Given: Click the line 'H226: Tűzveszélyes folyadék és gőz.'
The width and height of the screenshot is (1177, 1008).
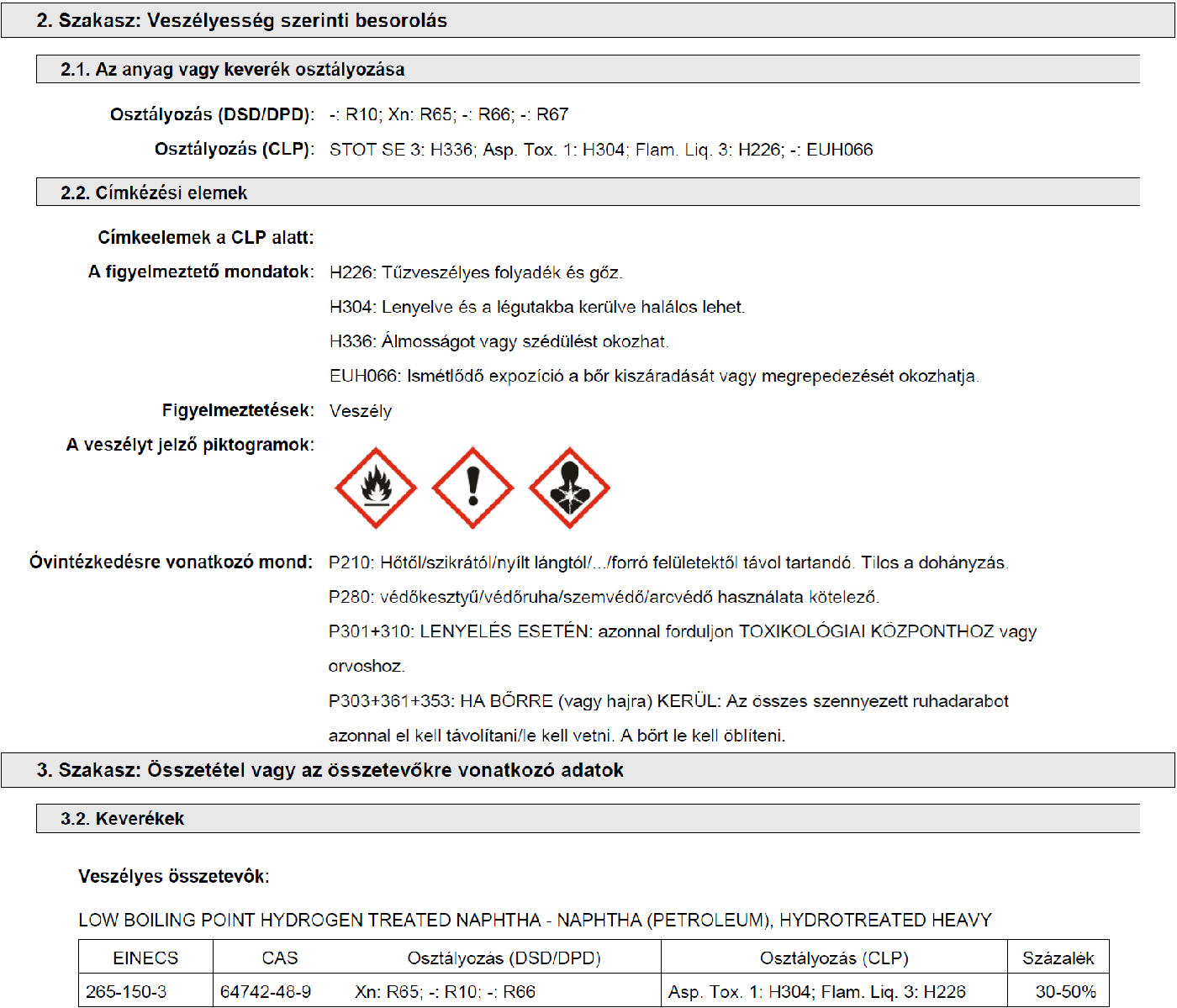Looking at the screenshot, I should click(x=476, y=272).
